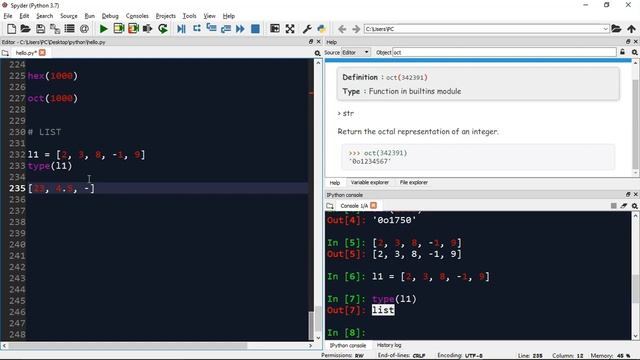Screen dimensions: 640x360
Task: Click the @ symbol finder icon
Action: [x=84, y=29]
